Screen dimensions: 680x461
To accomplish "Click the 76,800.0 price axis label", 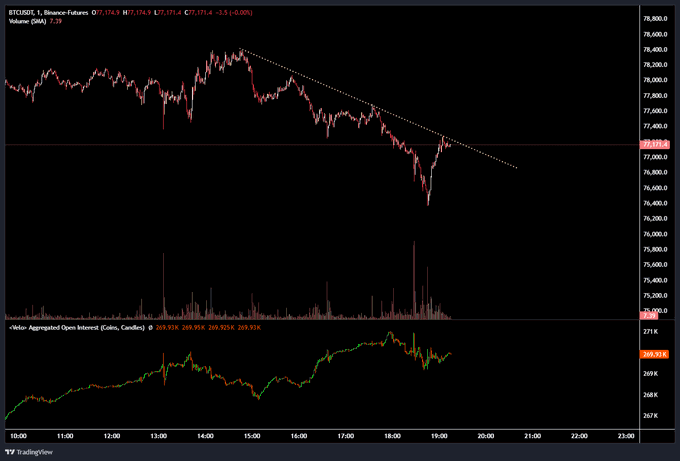I will click(655, 173).
